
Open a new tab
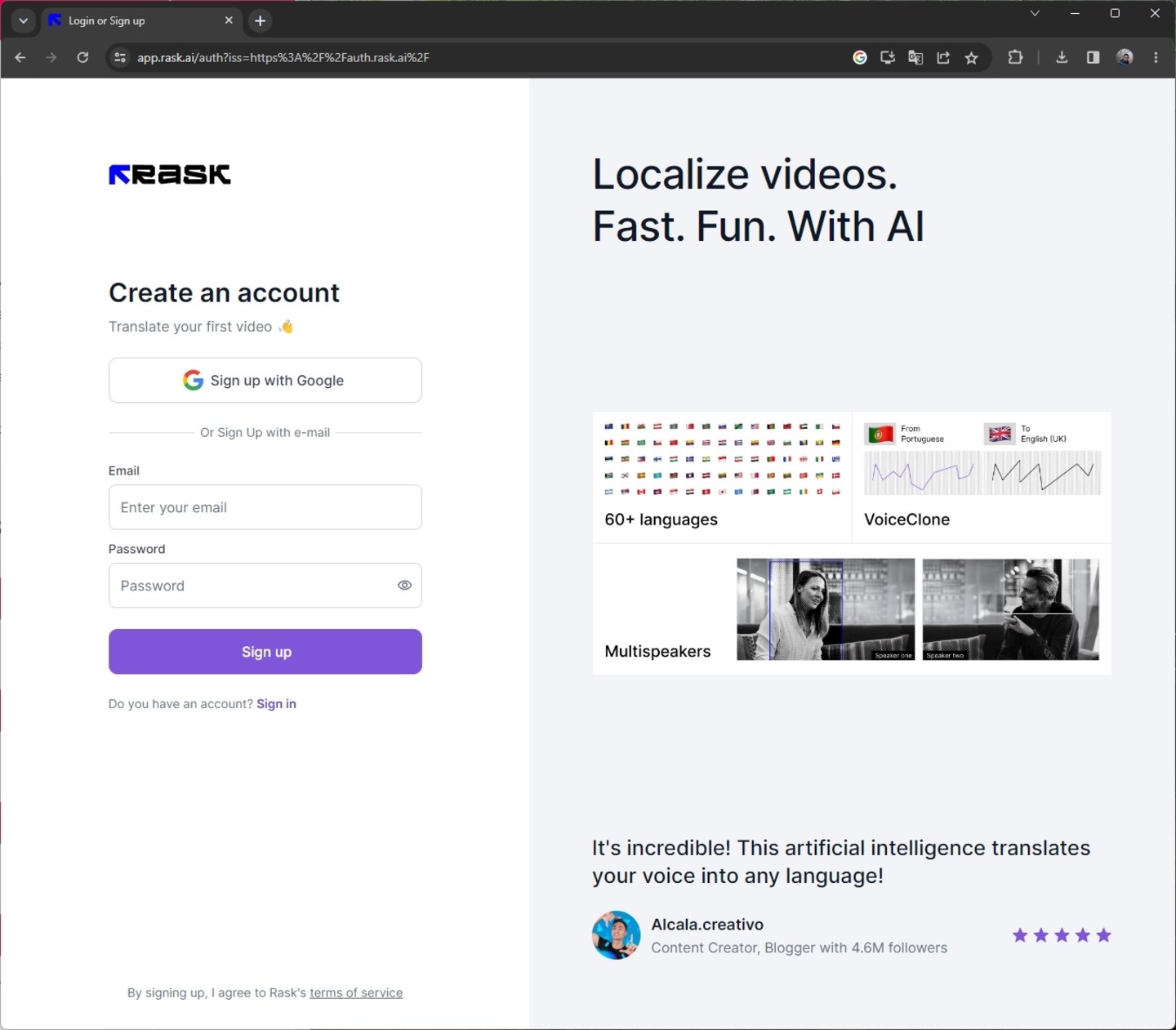tap(260, 20)
